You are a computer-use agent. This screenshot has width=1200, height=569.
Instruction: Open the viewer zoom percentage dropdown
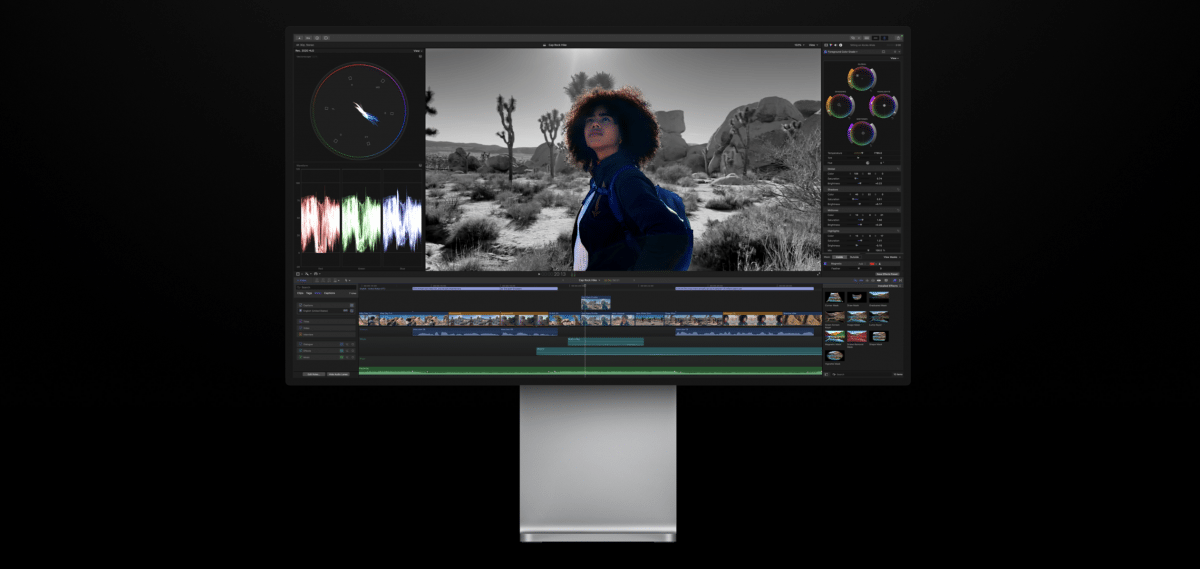pyautogui.click(x=799, y=45)
